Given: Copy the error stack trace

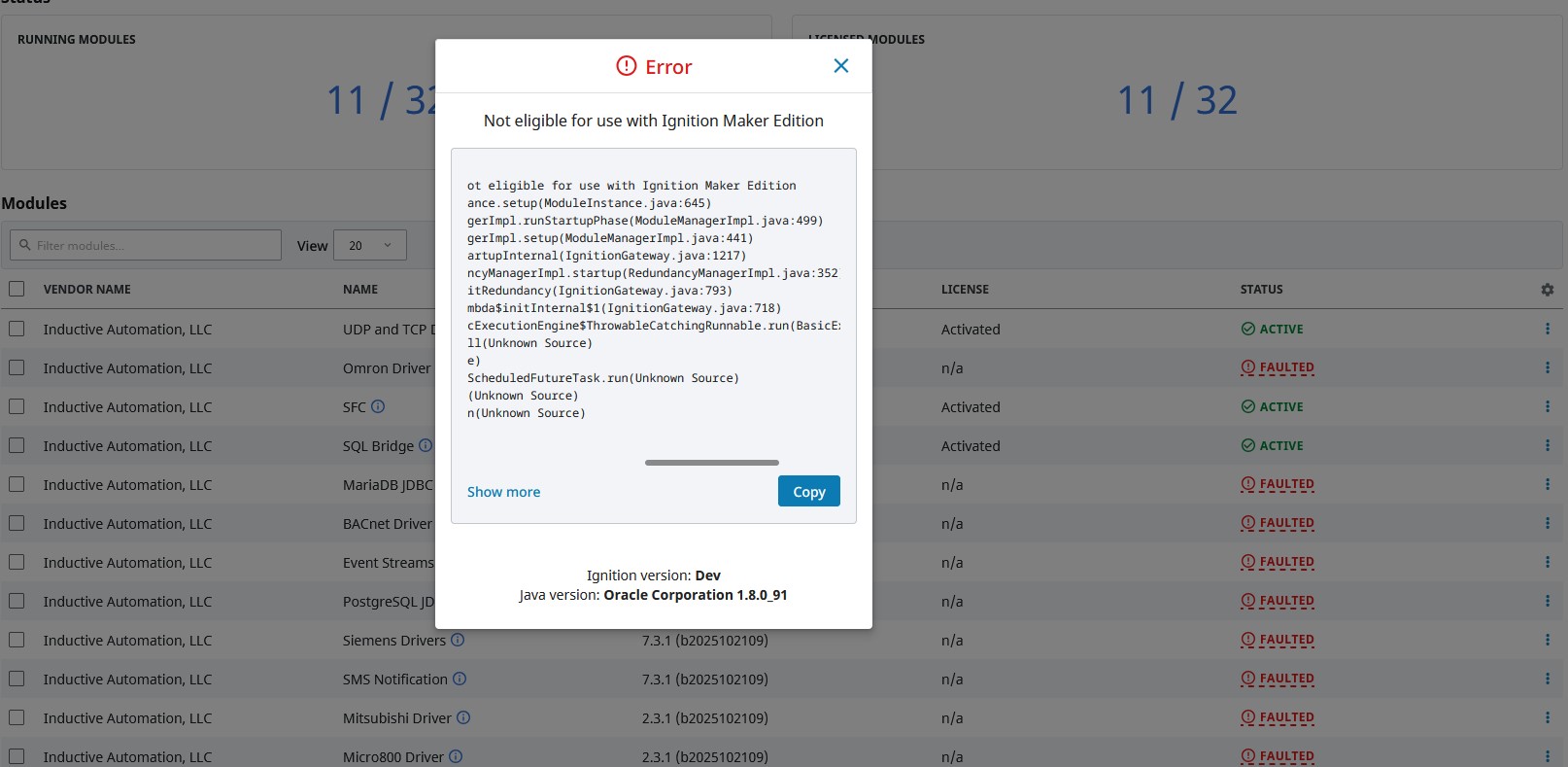Looking at the screenshot, I should (x=809, y=491).
